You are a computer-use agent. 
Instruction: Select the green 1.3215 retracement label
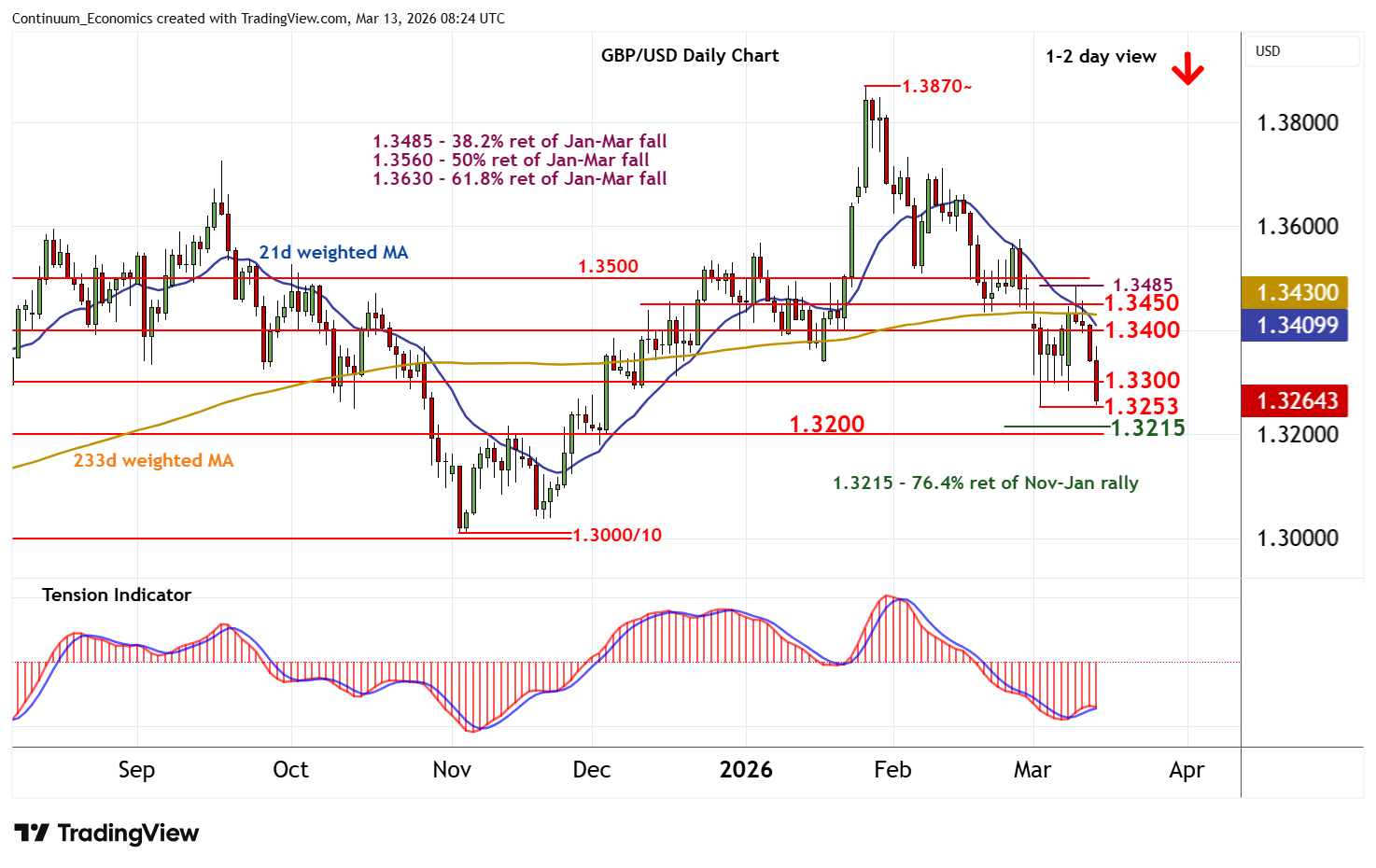click(x=1147, y=428)
